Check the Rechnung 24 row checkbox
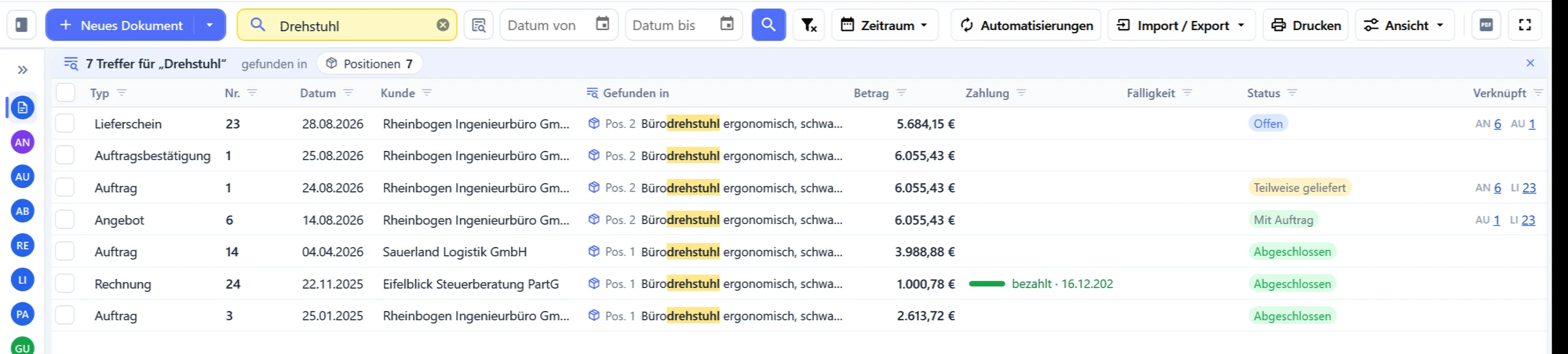 (x=65, y=283)
